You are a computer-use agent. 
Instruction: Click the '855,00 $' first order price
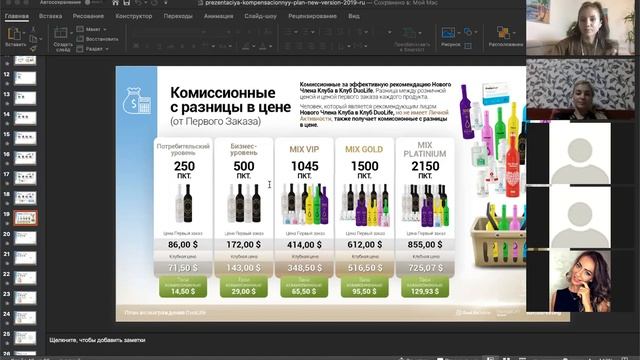click(x=425, y=244)
